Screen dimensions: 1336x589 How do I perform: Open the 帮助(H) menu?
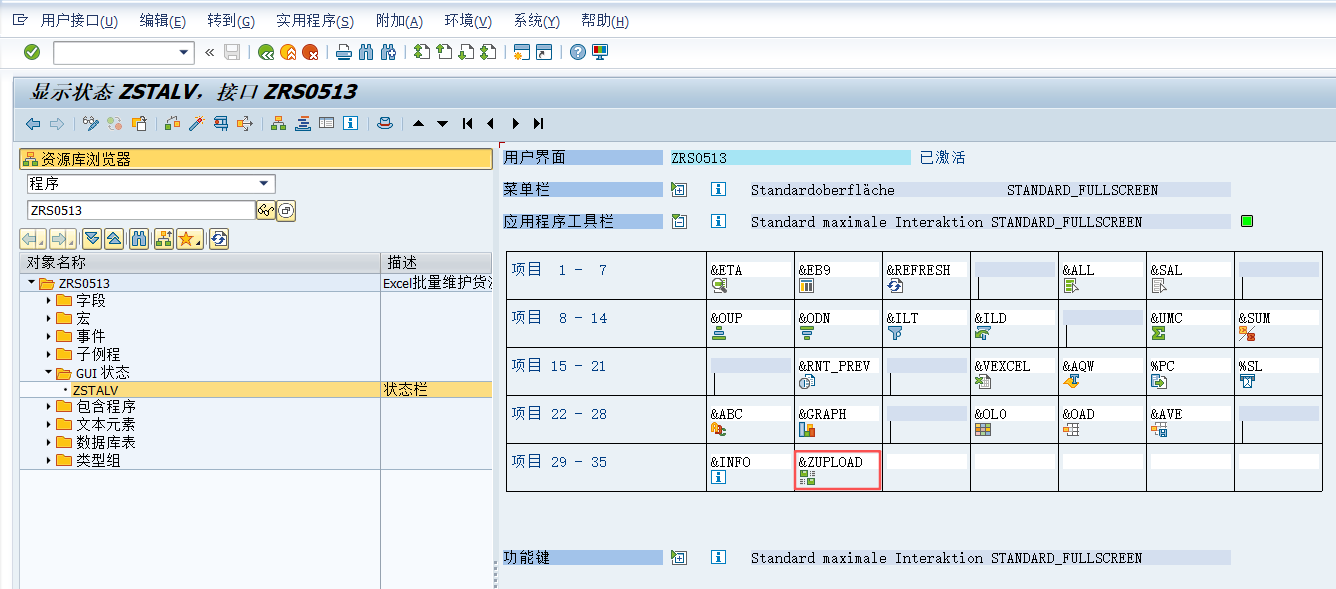click(x=605, y=21)
